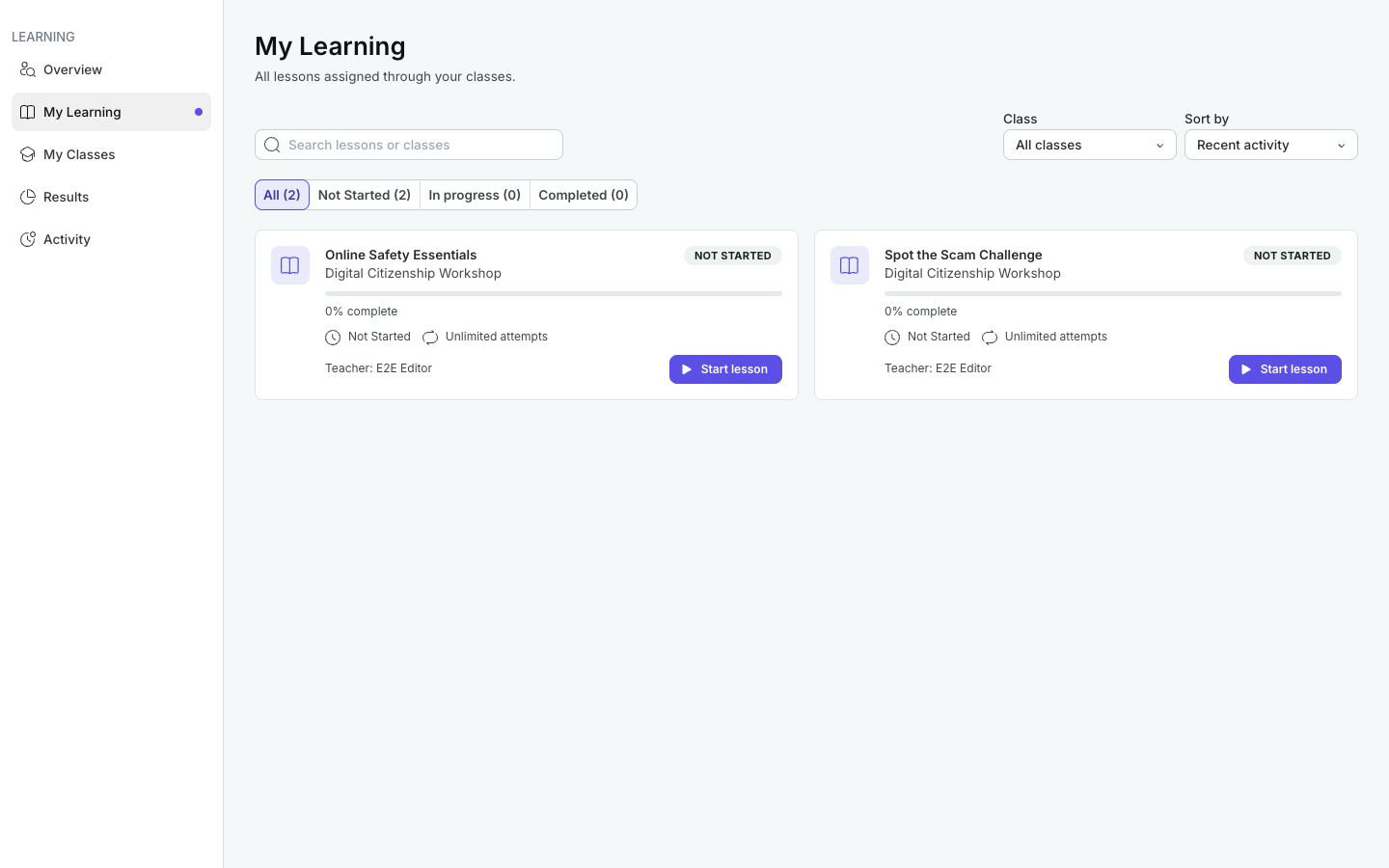Go to My Classes label in sidebar
Image resolution: width=1389 pixels, height=868 pixels.
pos(79,154)
